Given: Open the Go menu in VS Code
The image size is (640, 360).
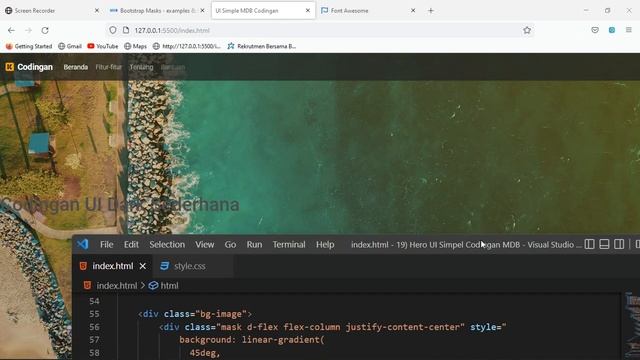Looking at the screenshot, I should pos(230,244).
